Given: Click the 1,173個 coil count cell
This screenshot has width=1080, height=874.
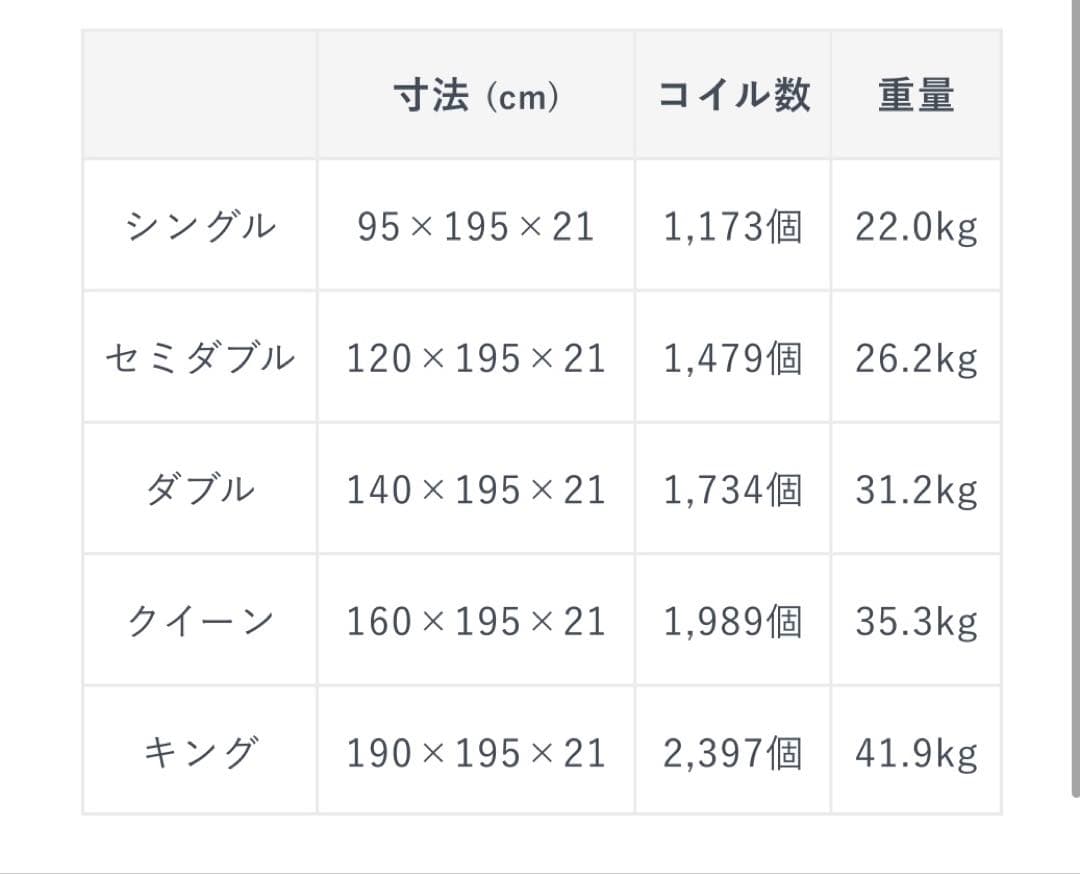Looking at the screenshot, I should [x=733, y=227].
